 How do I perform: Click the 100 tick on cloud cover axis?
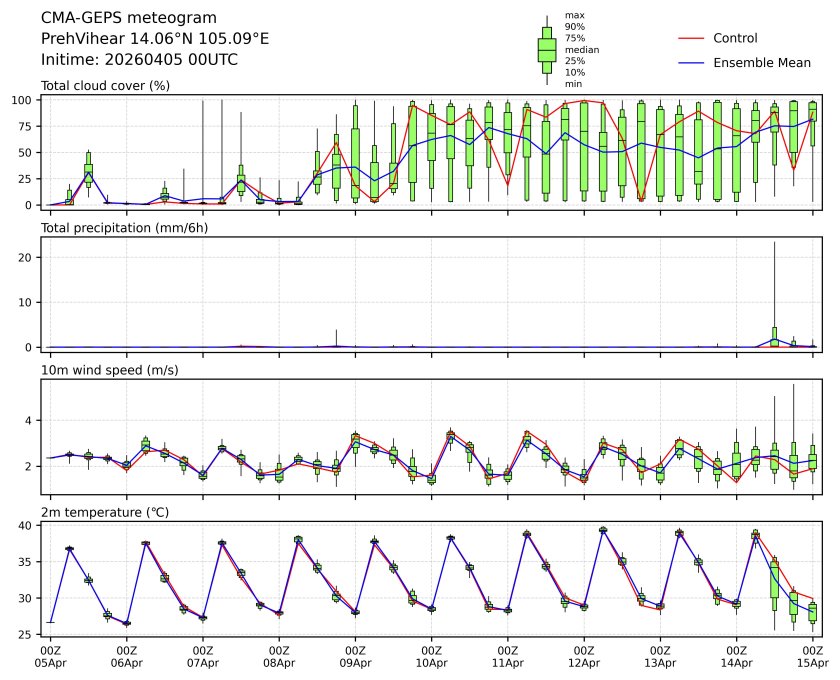(28, 100)
